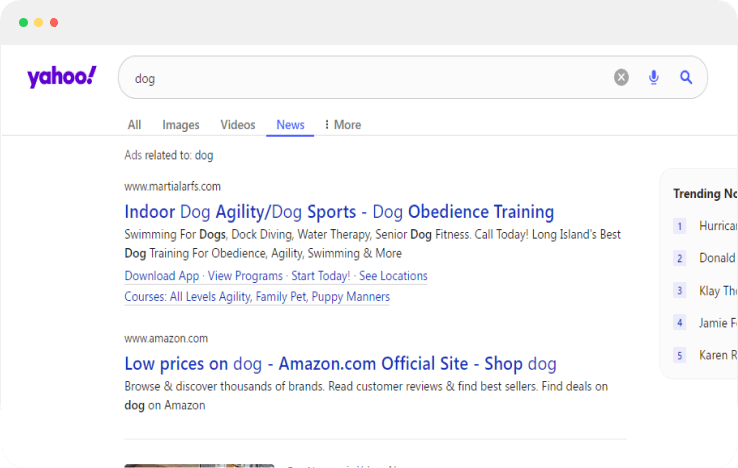This screenshot has width=738, height=468.
Task: Visit the See Locations sitelink
Action: point(393,276)
